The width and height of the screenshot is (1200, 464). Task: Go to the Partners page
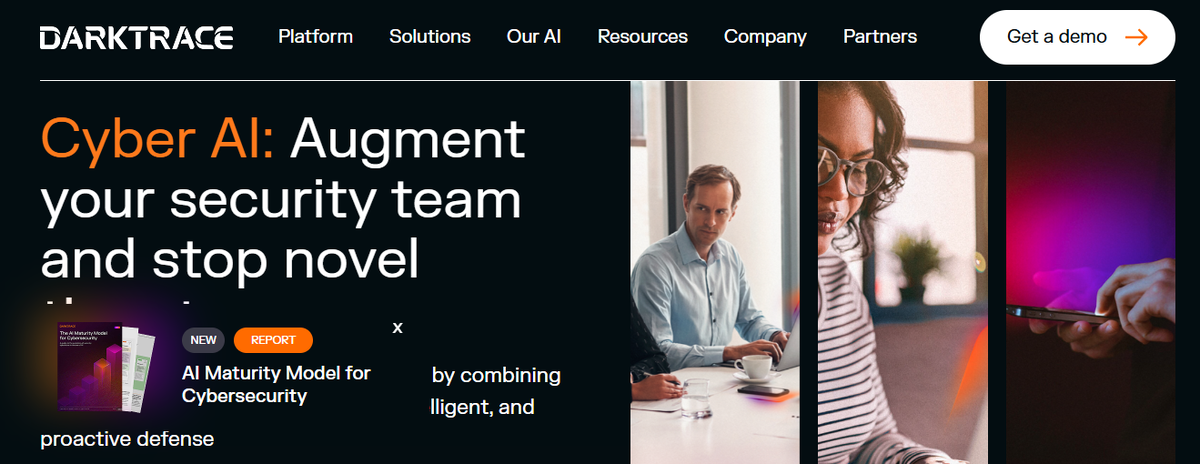coord(880,37)
